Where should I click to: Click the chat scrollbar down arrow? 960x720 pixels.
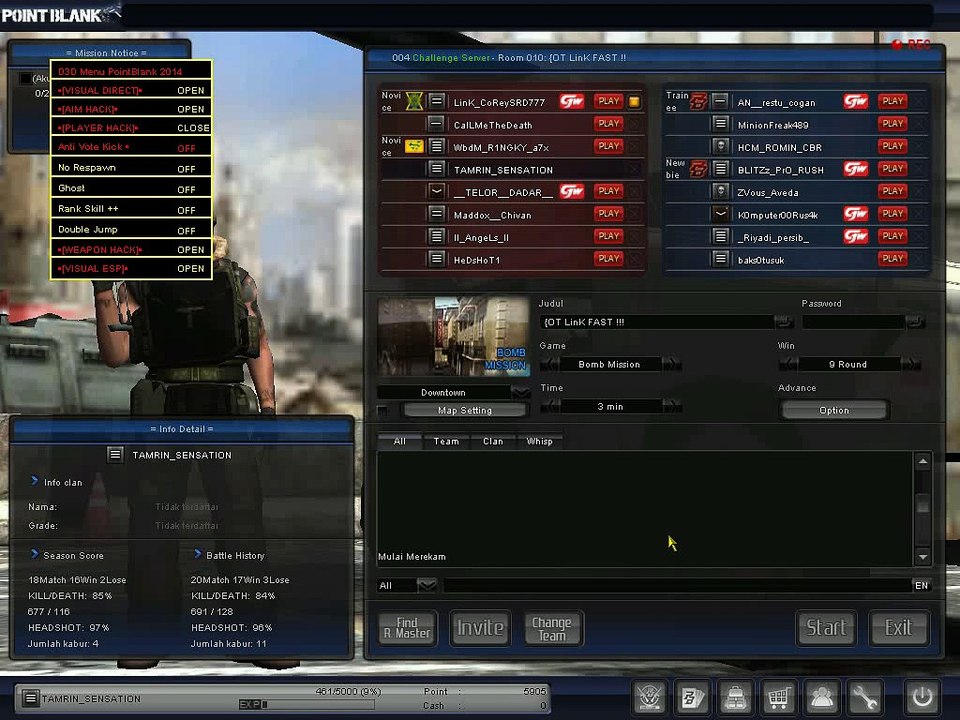coord(923,557)
